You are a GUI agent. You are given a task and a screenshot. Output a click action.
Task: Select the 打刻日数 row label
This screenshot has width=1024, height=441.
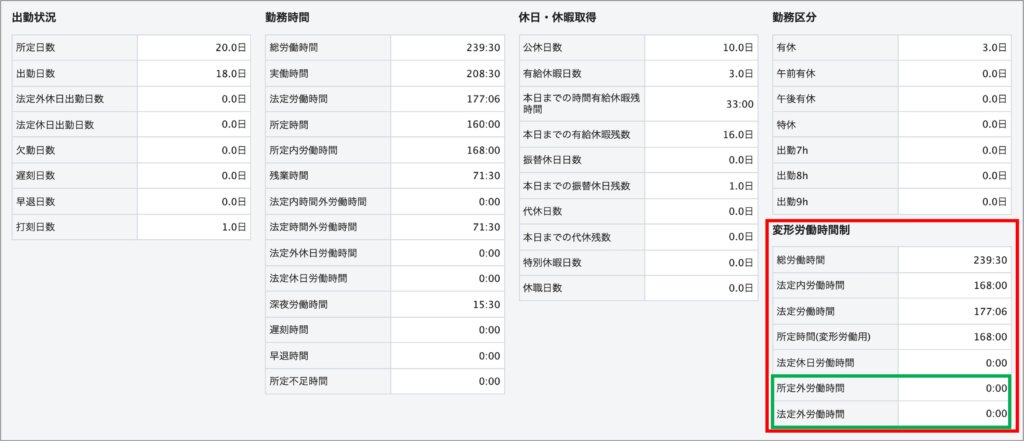click(x=36, y=227)
